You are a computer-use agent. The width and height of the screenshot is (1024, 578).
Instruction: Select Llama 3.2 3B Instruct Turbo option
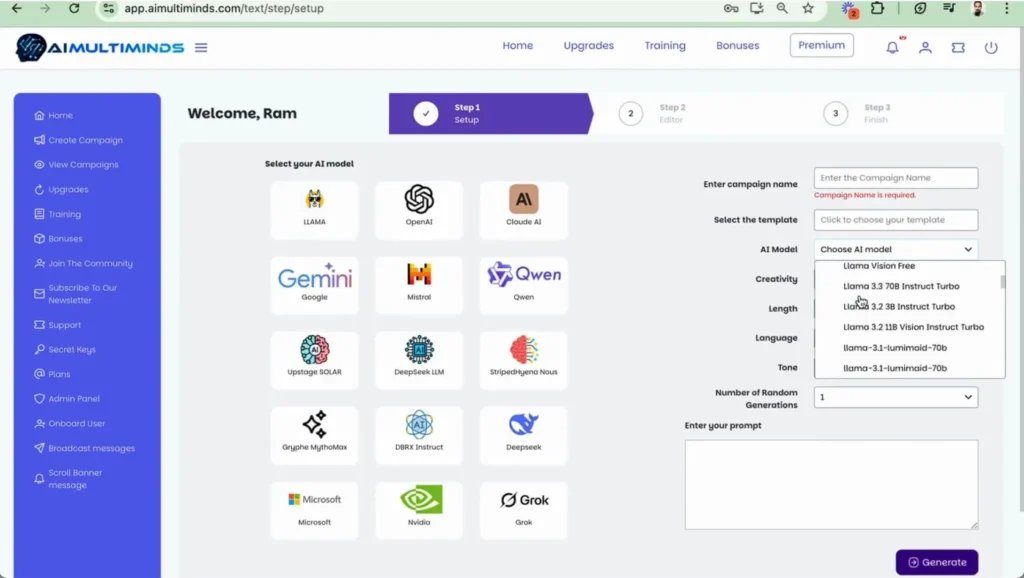pos(899,306)
